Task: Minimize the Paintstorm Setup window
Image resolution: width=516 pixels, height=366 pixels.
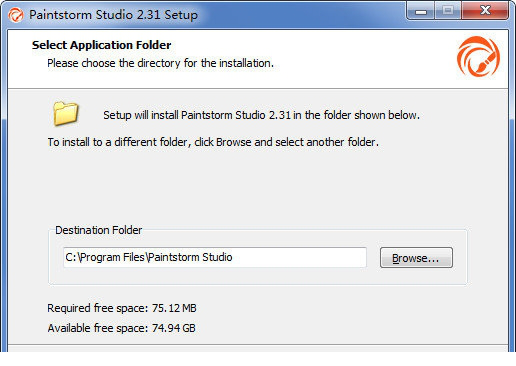Action: click(421, 11)
